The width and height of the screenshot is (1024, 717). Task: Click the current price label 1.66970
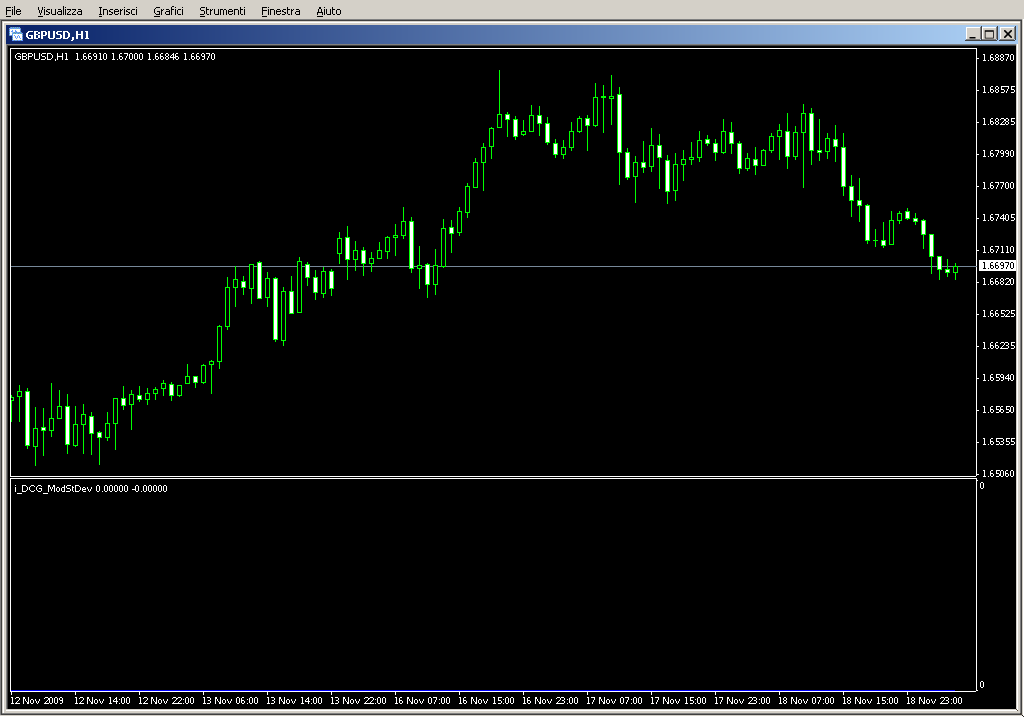coord(998,266)
